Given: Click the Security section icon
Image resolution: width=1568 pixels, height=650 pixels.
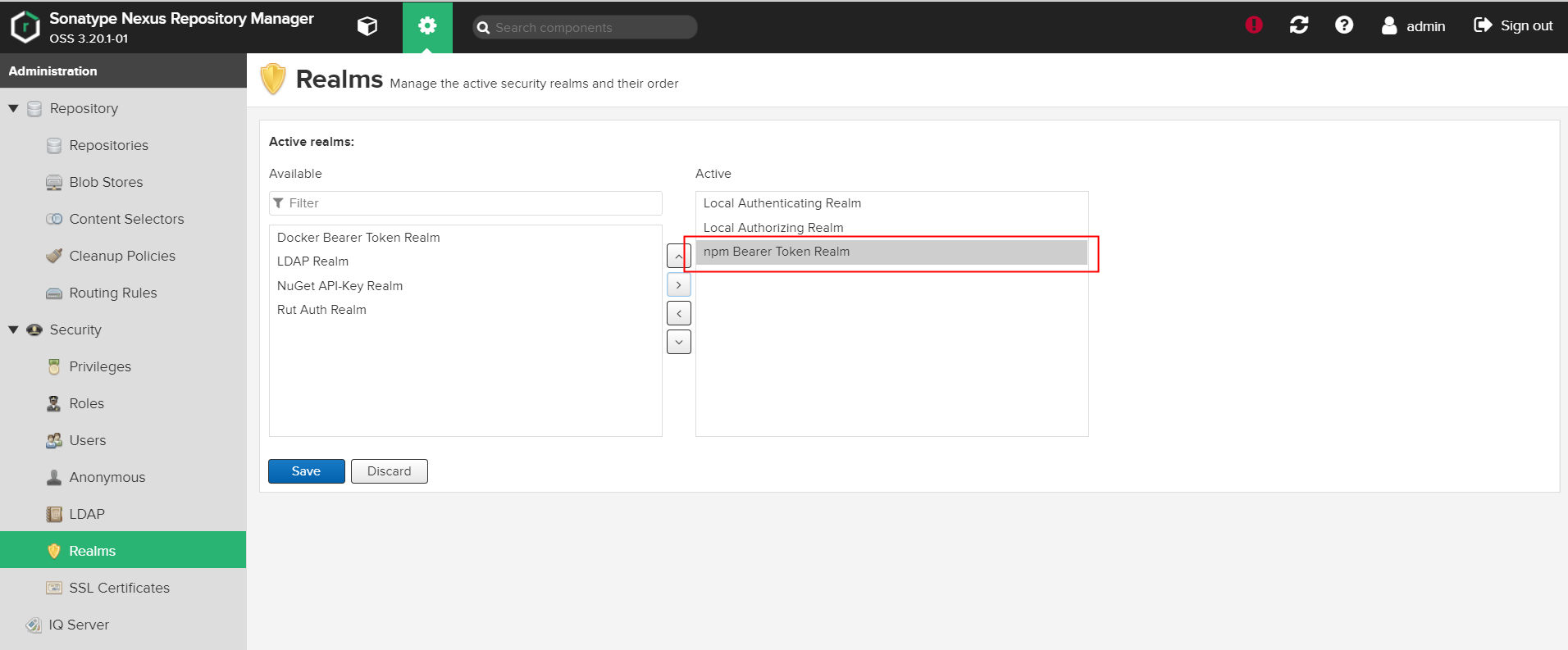Looking at the screenshot, I should click(x=34, y=330).
